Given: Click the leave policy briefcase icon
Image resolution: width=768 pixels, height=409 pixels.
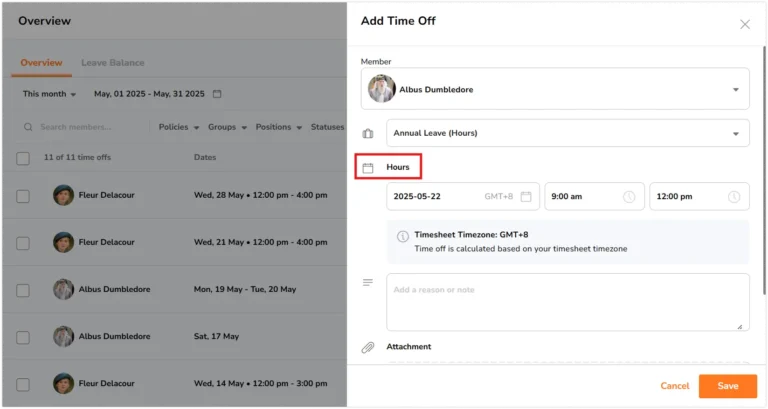Looking at the screenshot, I should [368, 133].
